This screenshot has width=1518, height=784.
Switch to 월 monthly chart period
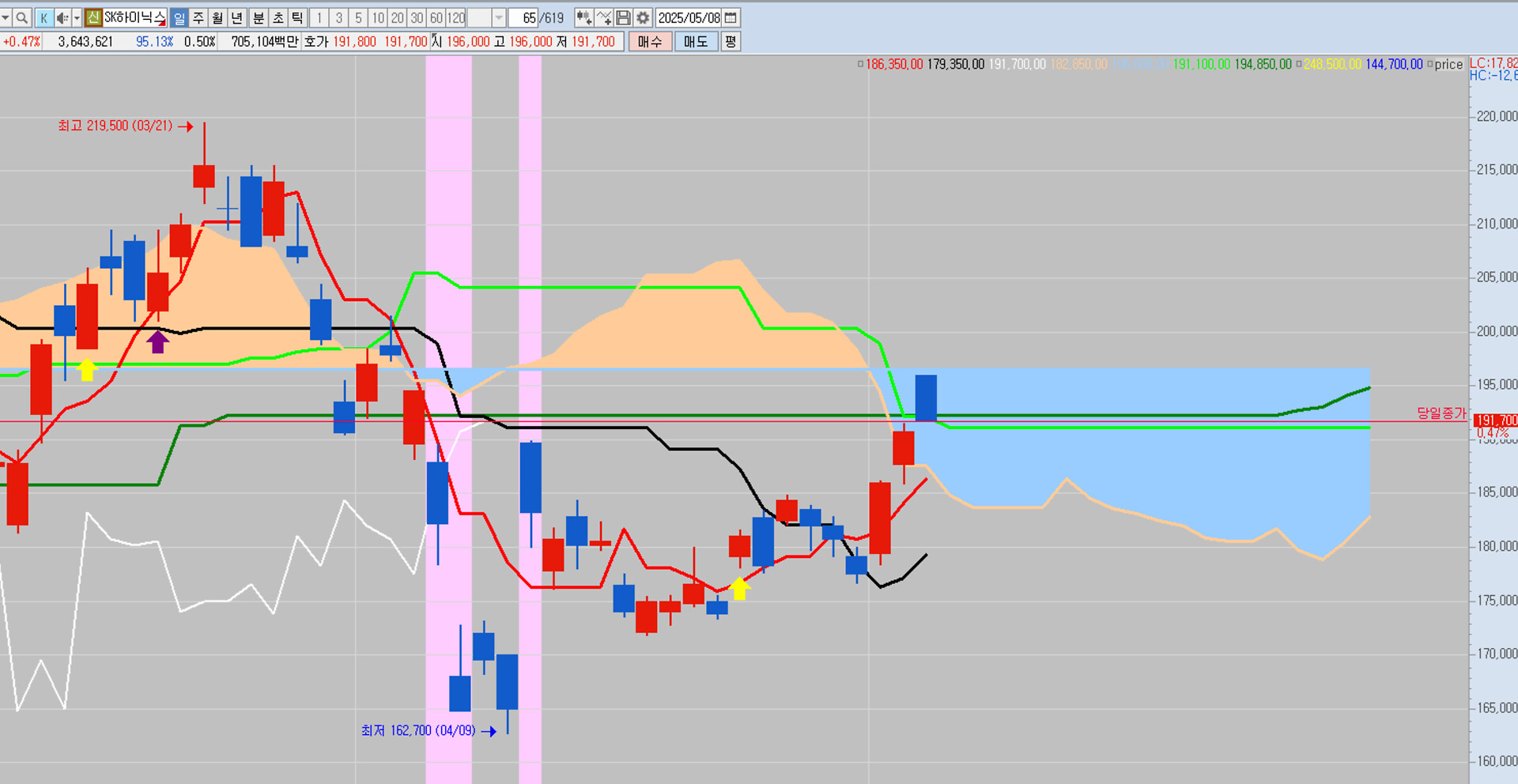pyautogui.click(x=217, y=17)
